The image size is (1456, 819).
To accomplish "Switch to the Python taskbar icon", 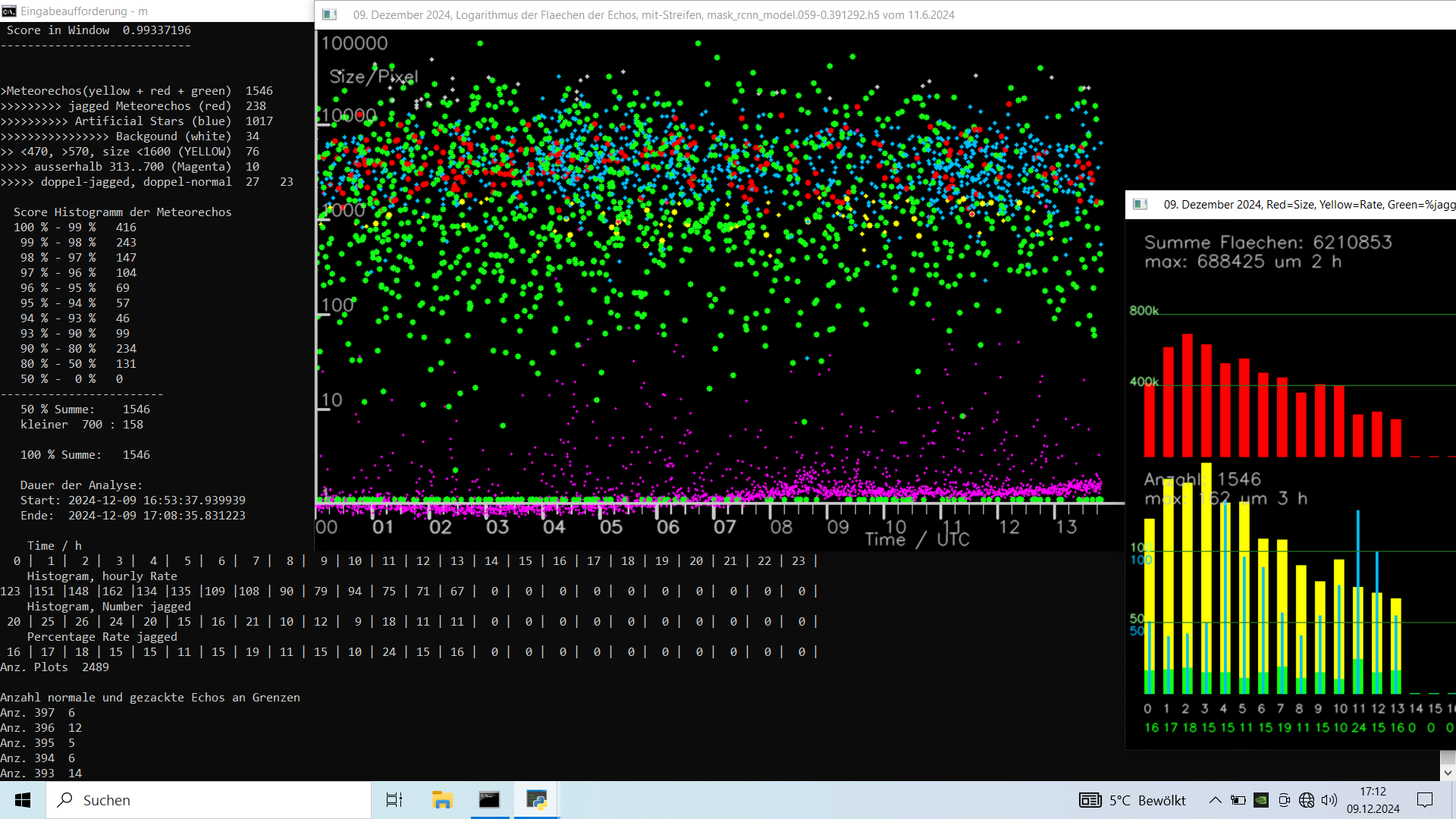I will [537, 800].
